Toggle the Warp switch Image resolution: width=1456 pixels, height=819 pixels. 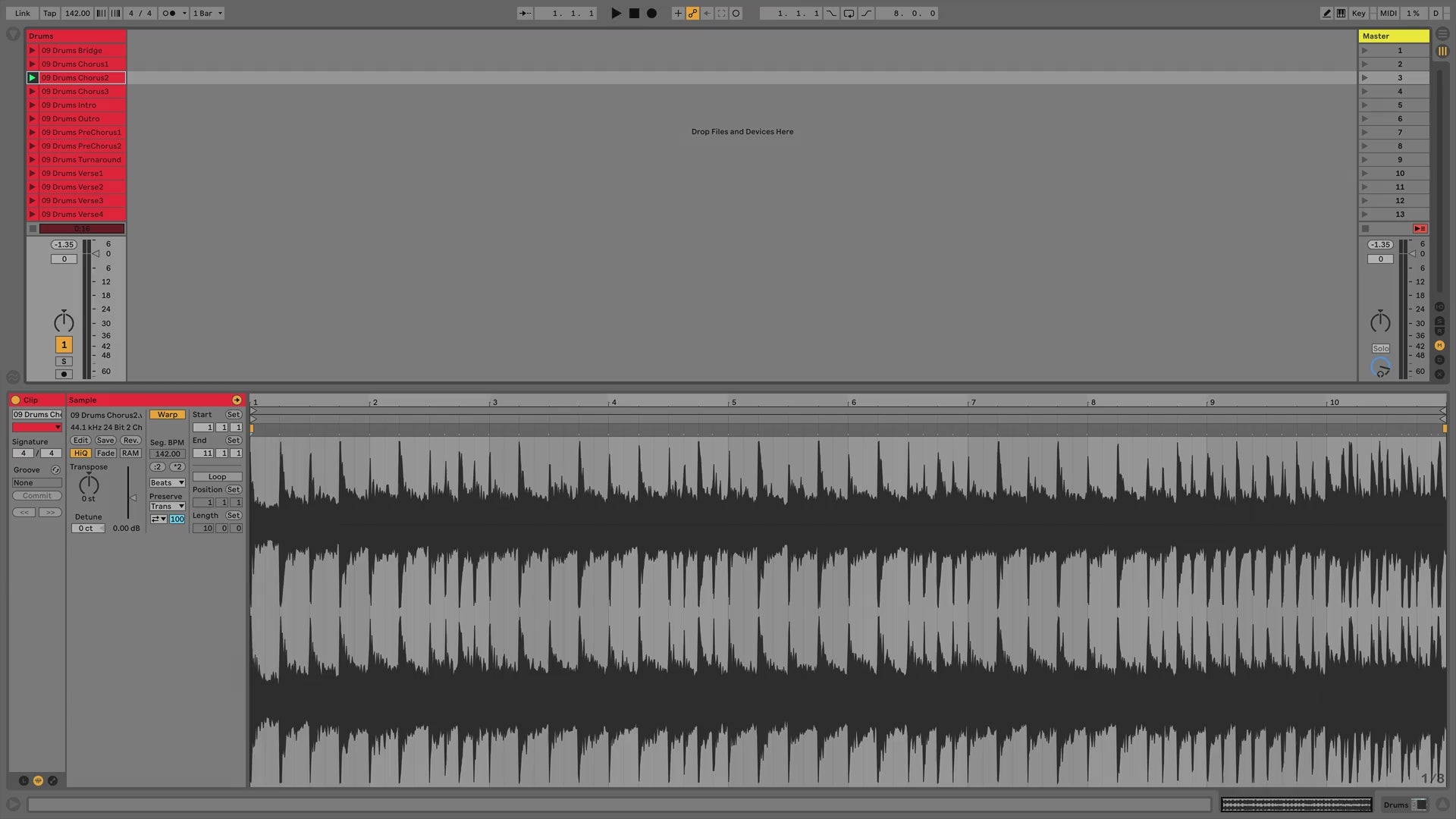tap(167, 415)
